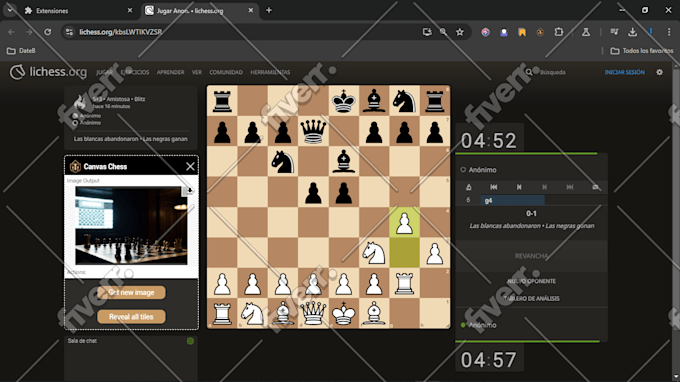Screen dimensions: 680x382
Task: Click the Canvas Chess logo icon
Action: 75,167
